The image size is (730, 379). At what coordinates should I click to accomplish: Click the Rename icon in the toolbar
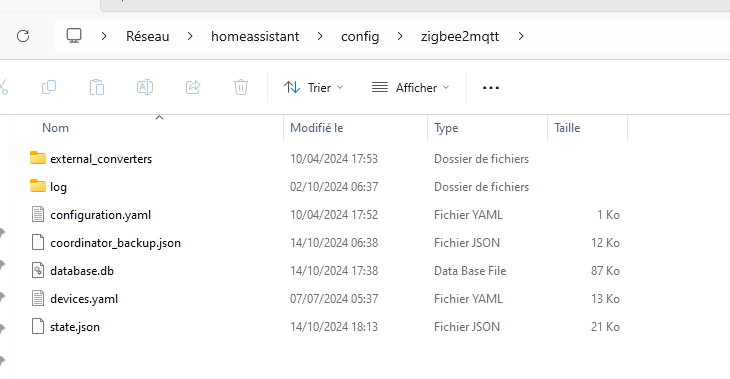coord(145,87)
